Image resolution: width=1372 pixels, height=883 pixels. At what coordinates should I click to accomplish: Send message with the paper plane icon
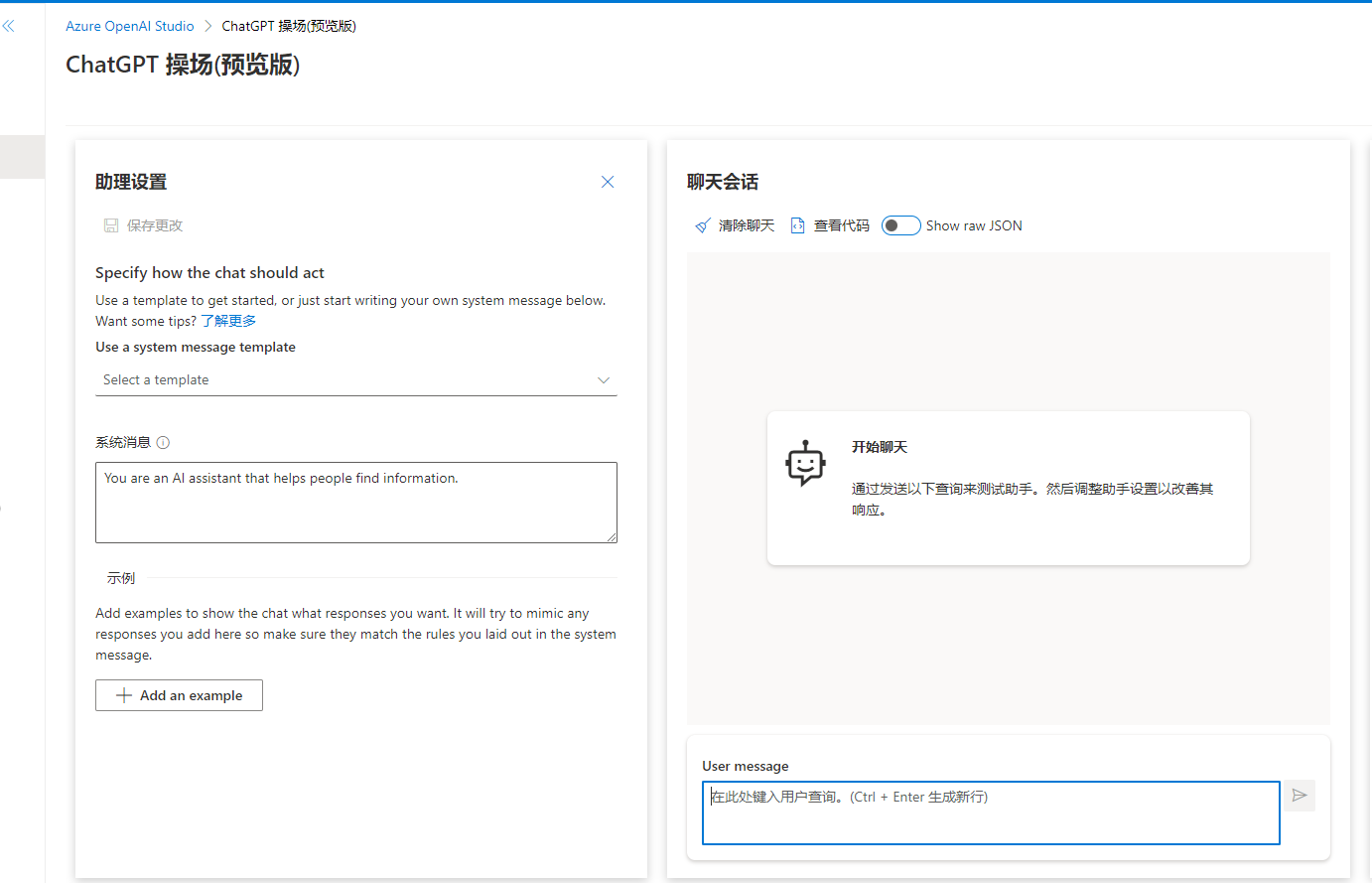pos(1300,796)
